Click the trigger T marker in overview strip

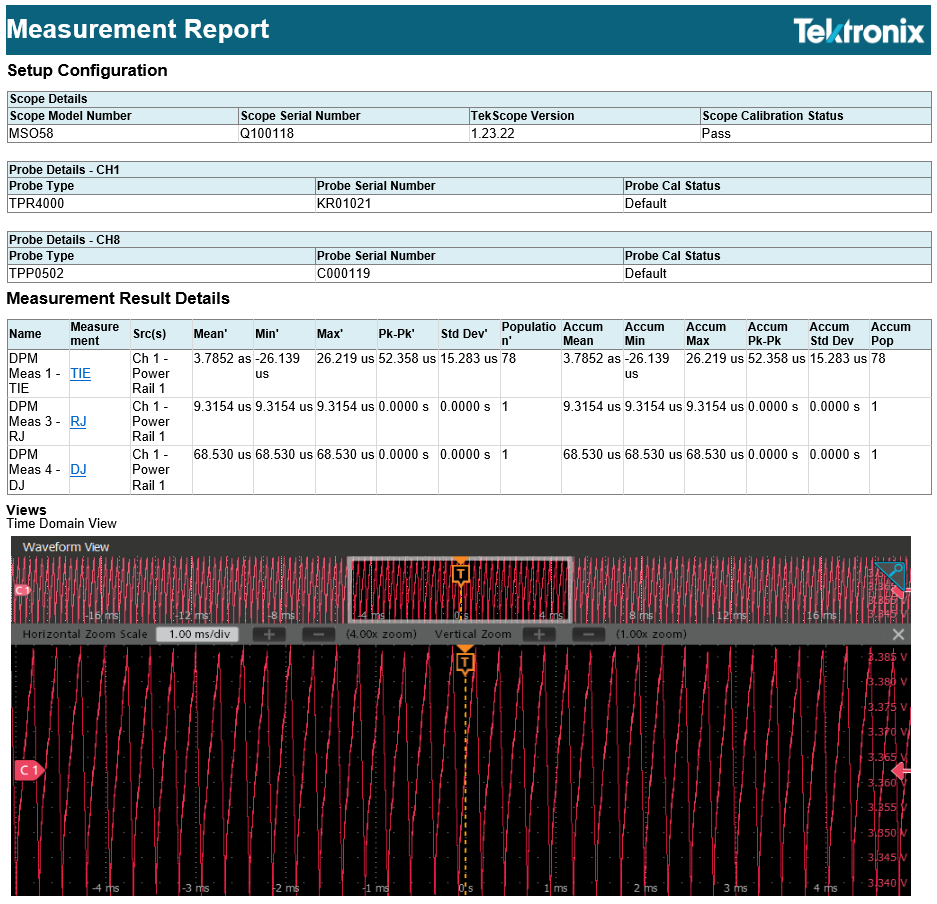coord(460,573)
